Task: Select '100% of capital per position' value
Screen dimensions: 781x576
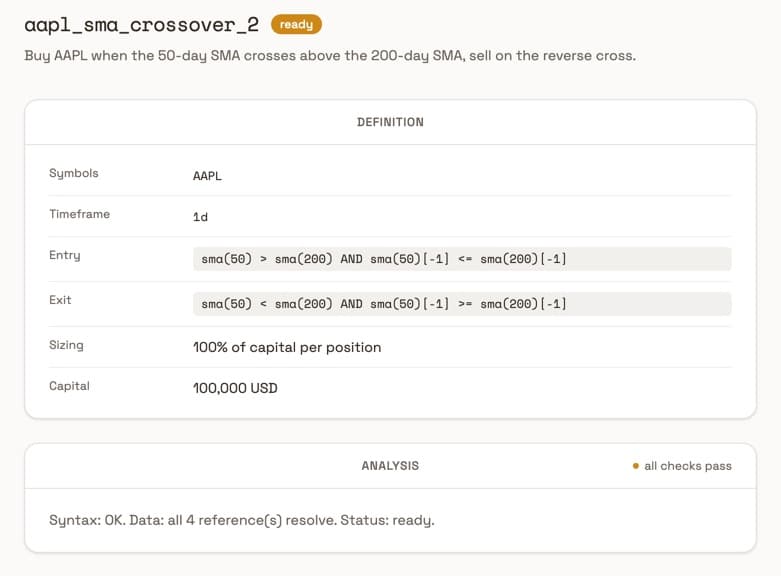Action: click(287, 347)
